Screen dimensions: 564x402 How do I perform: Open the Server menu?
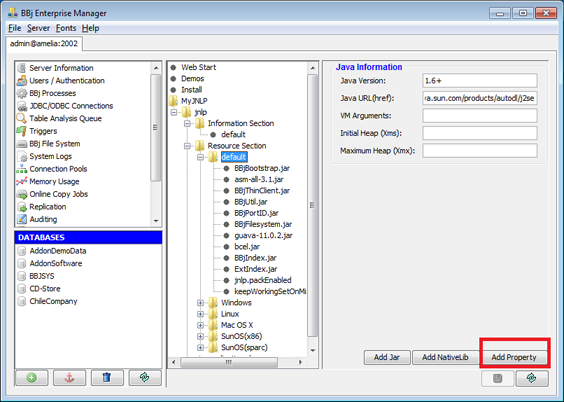pyautogui.click(x=38, y=28)
